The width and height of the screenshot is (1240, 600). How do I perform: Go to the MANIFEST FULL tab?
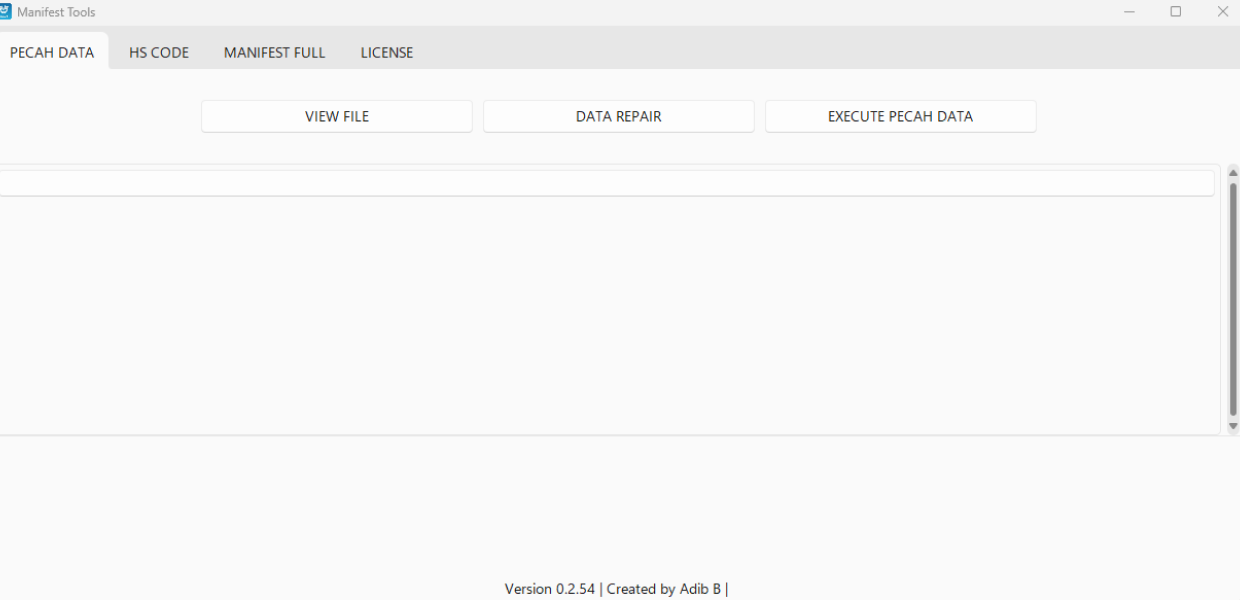[x=274, y=52]
